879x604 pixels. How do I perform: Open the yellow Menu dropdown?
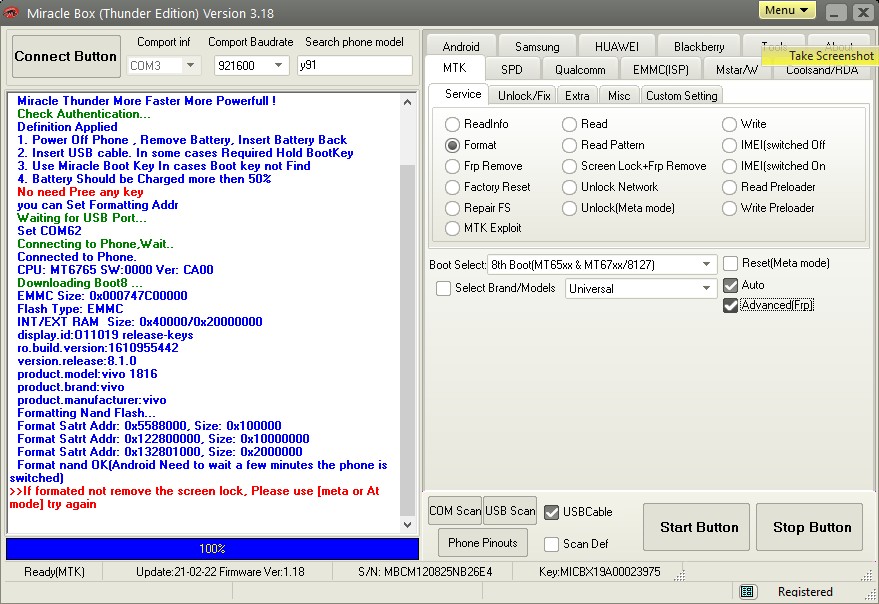pyautogui.click(x=787, y=10)
